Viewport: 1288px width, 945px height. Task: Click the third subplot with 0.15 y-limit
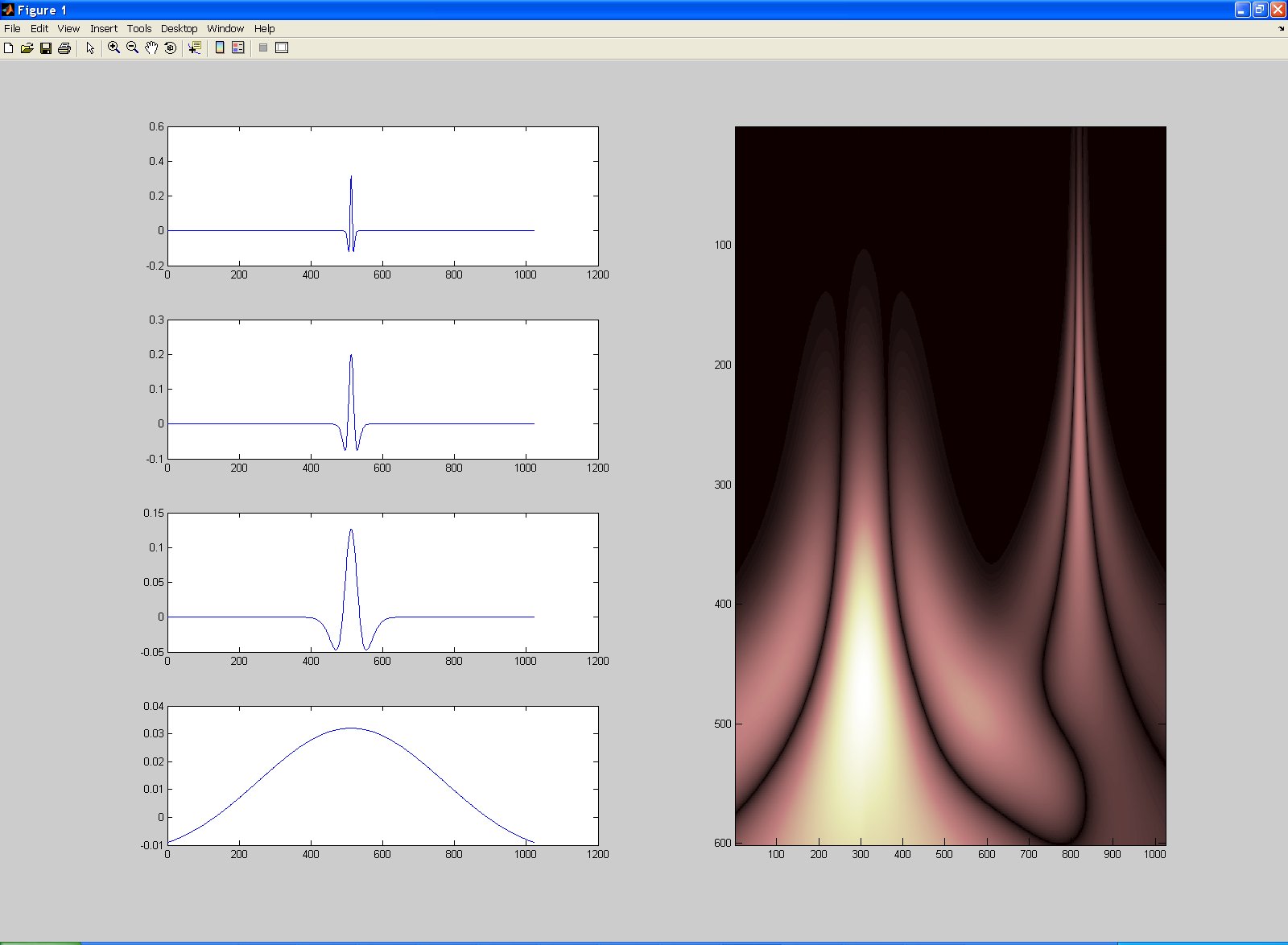click(382, 582)
